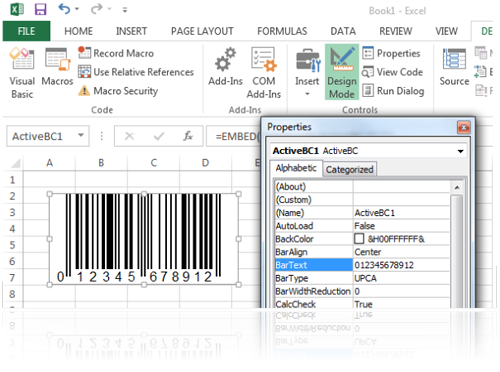
Task: Click the Enter checkmark in formula bar
Action: pyautogui.click(x=159, y=136)
